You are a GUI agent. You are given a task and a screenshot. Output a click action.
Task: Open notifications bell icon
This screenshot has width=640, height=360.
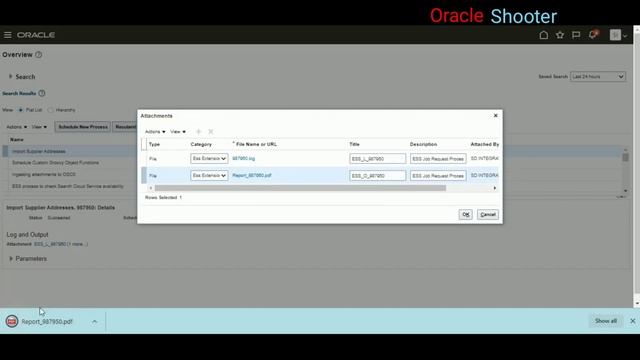[593, 35]
